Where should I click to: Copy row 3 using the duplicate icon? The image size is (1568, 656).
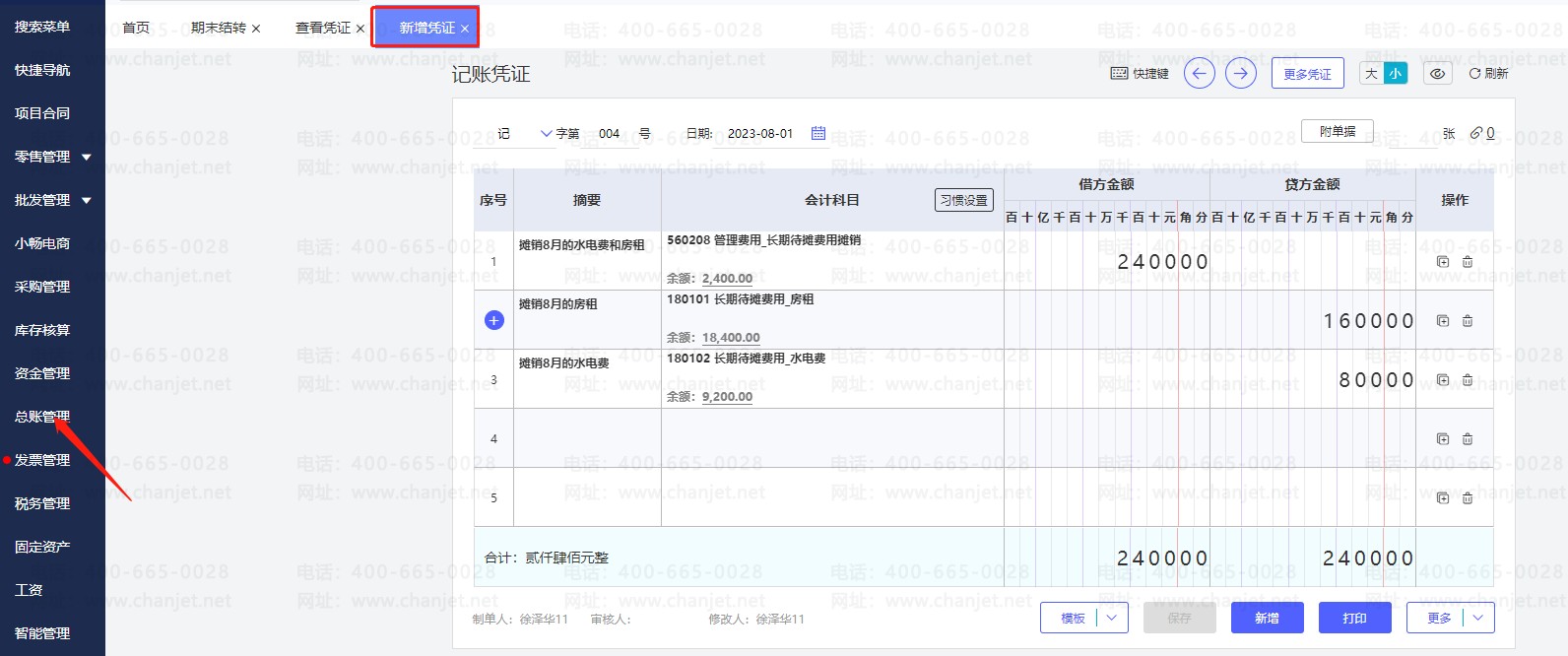point(1442,380)
